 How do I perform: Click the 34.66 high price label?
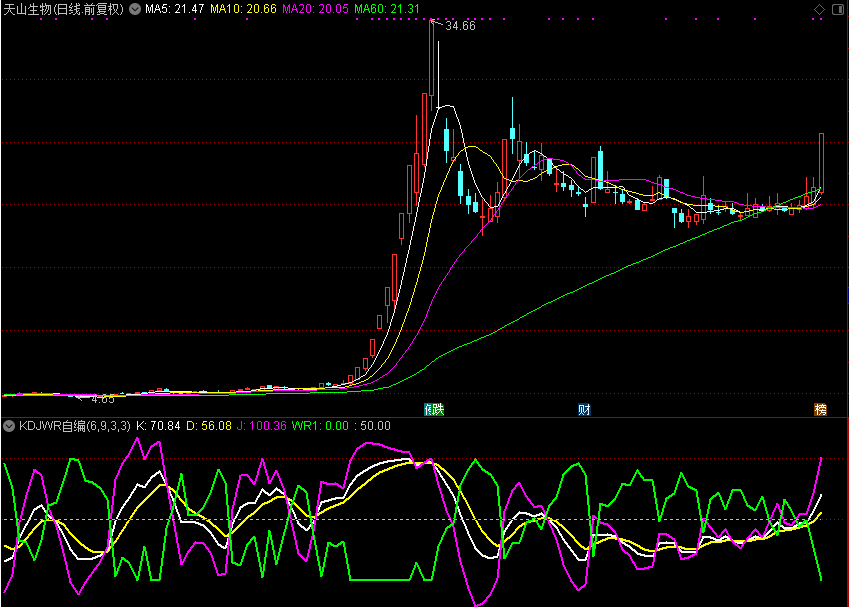(460, 26)
